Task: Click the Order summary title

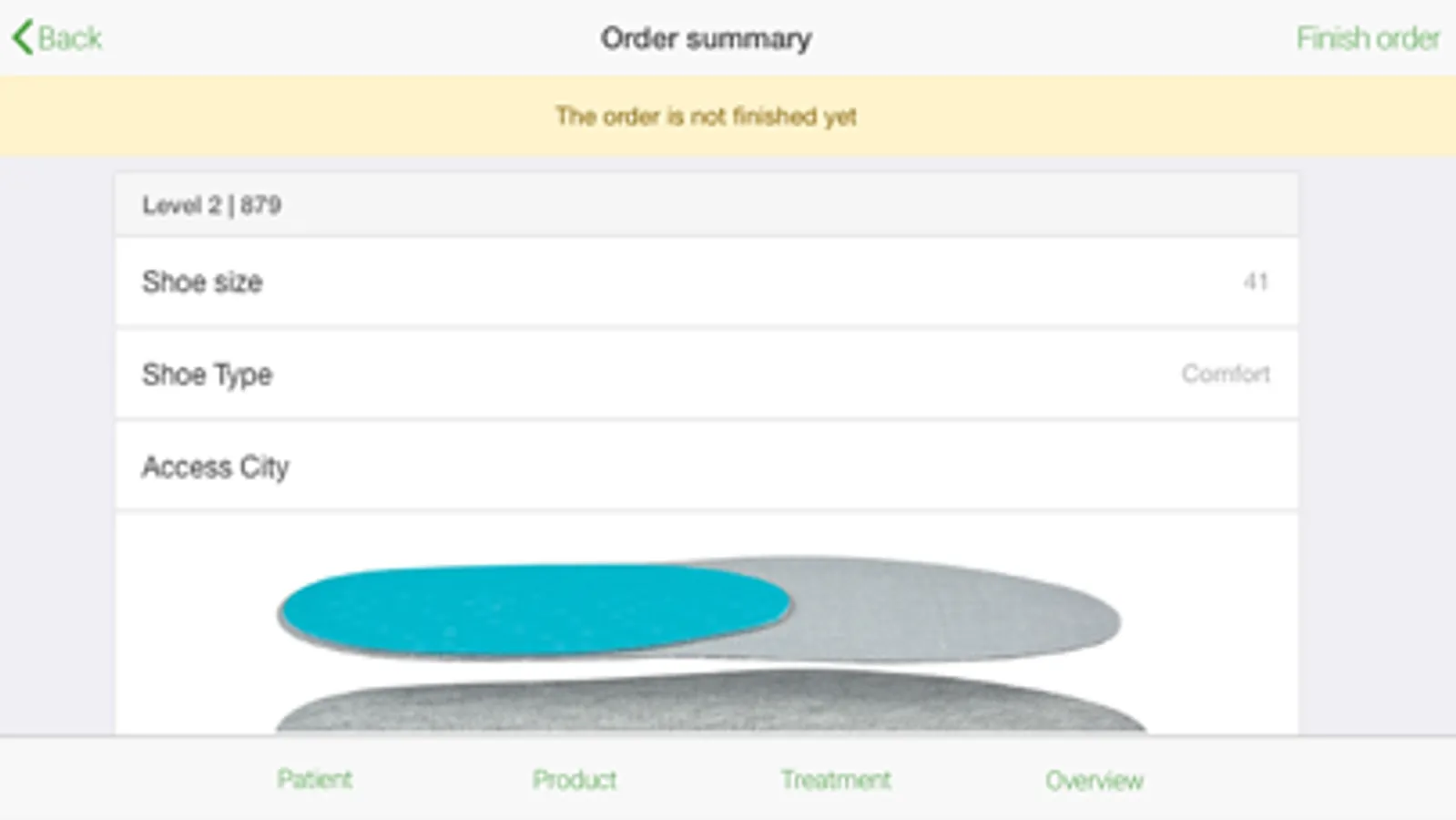Action: click(x=706, y=38)
